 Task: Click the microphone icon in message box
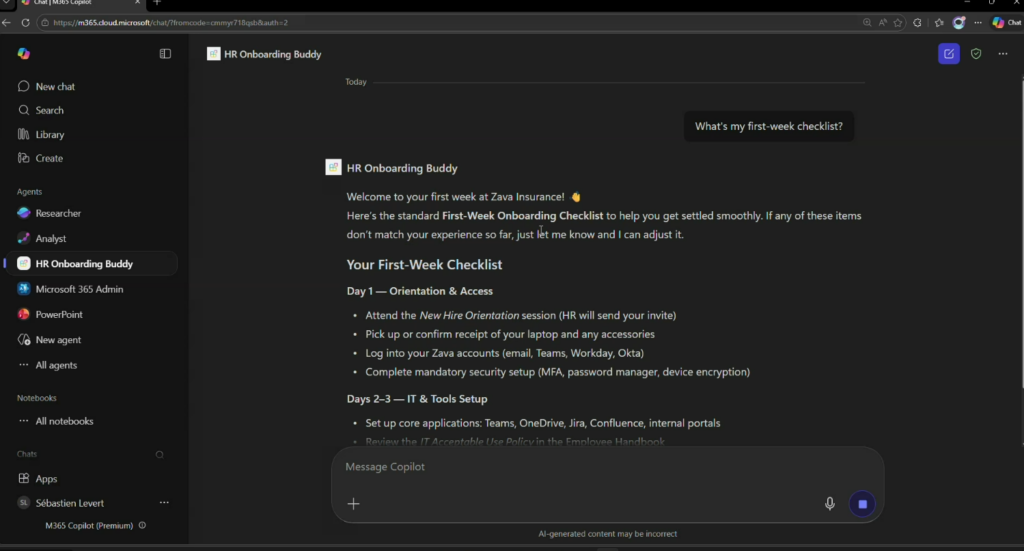point(830,504)
